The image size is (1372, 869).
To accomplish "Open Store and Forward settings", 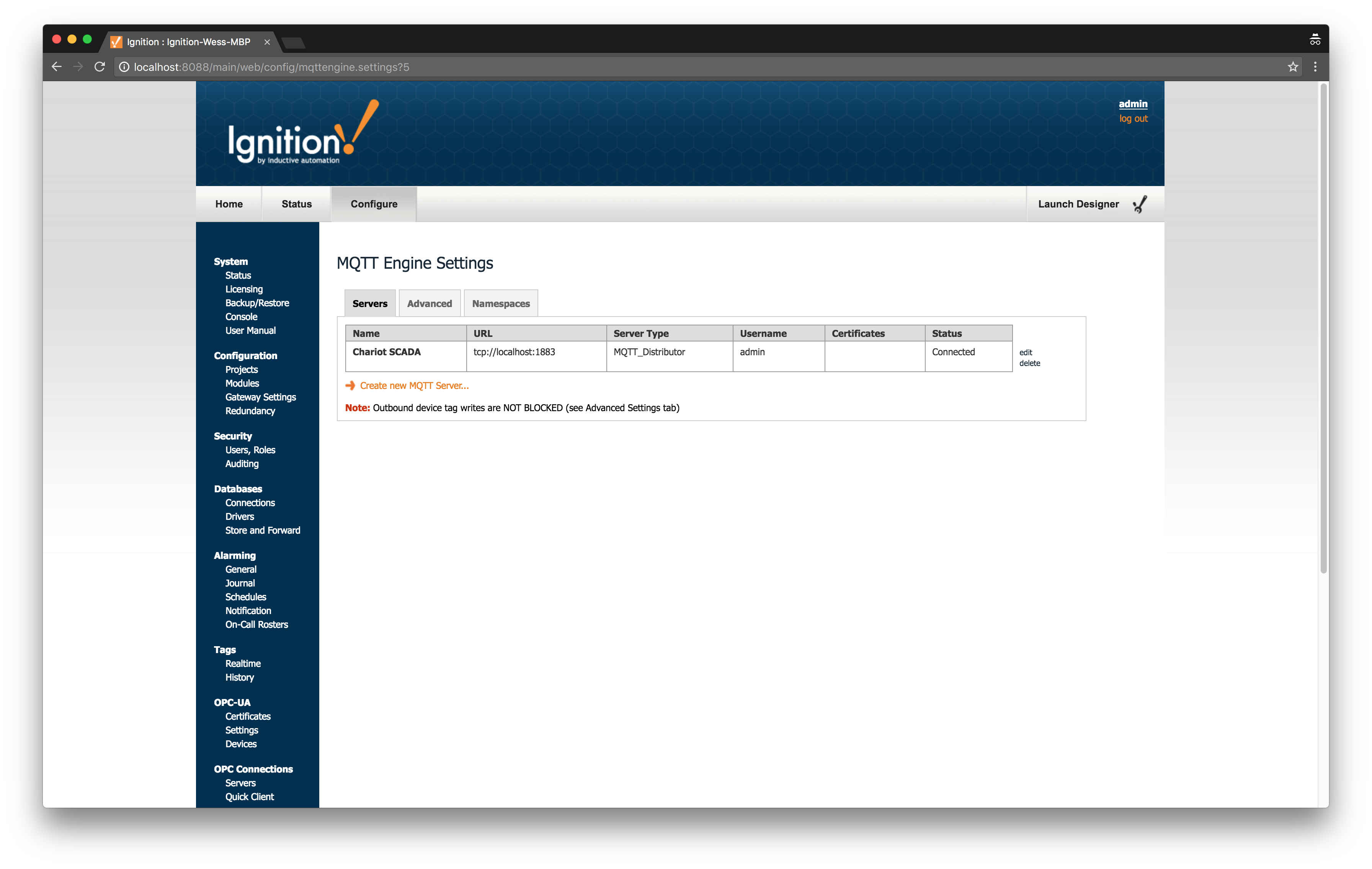I will tap(262, 530).
